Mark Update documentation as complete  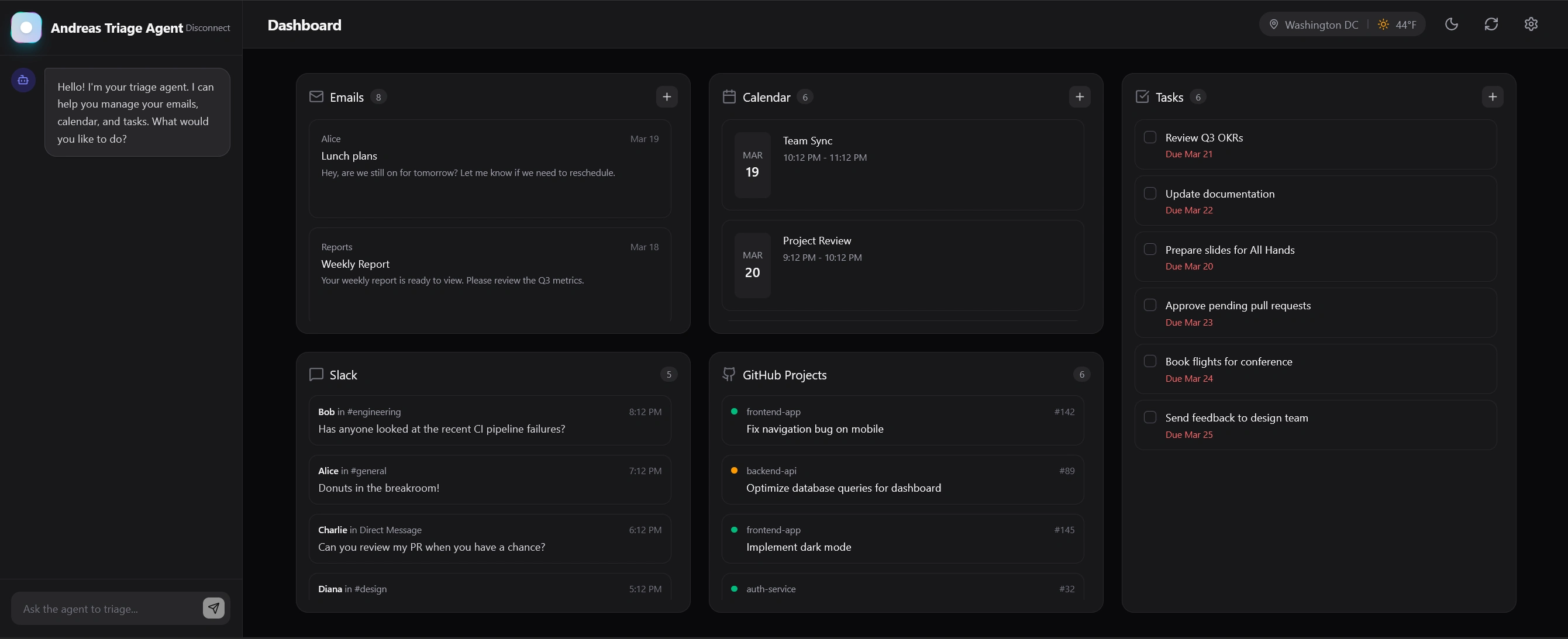click(1150, 194)
